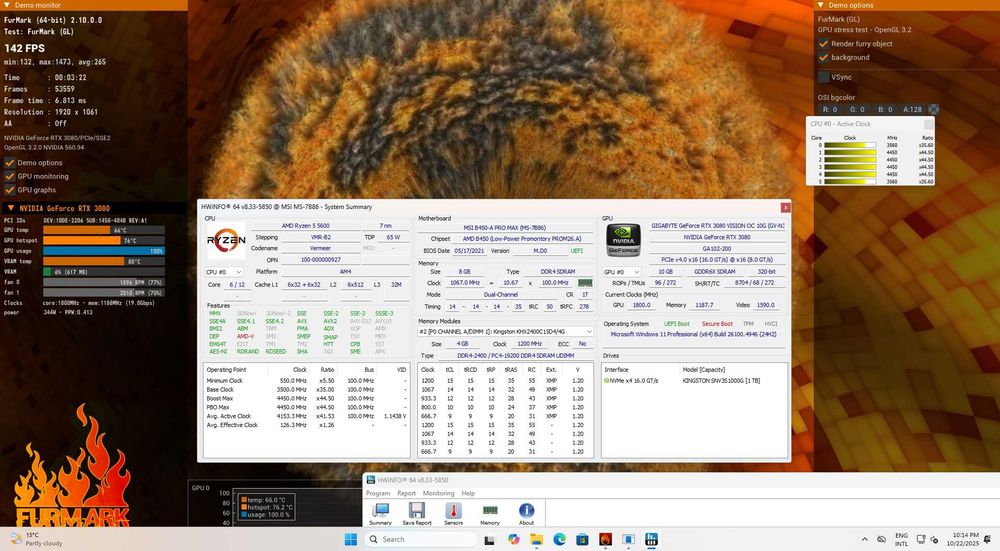Click the KINGSTON SNV3S1000G drive entry
Viewport: 1000px width, 551px height.
tap(721, 381)
